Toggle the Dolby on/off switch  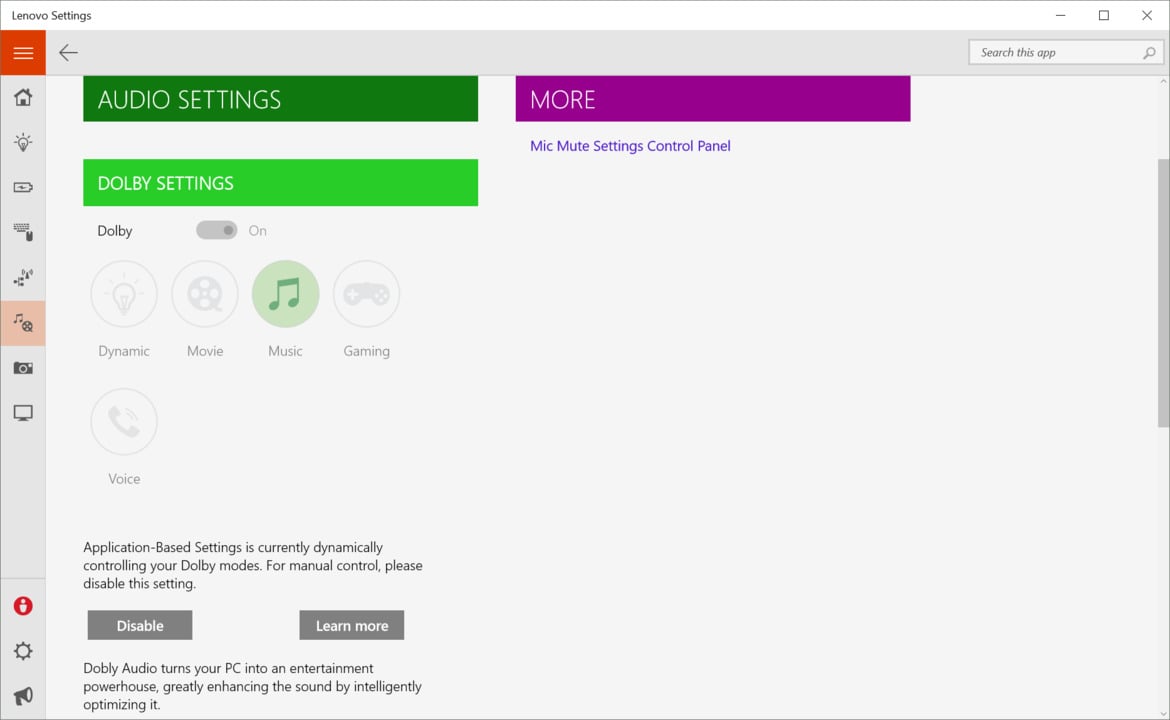tap(216, 231)
